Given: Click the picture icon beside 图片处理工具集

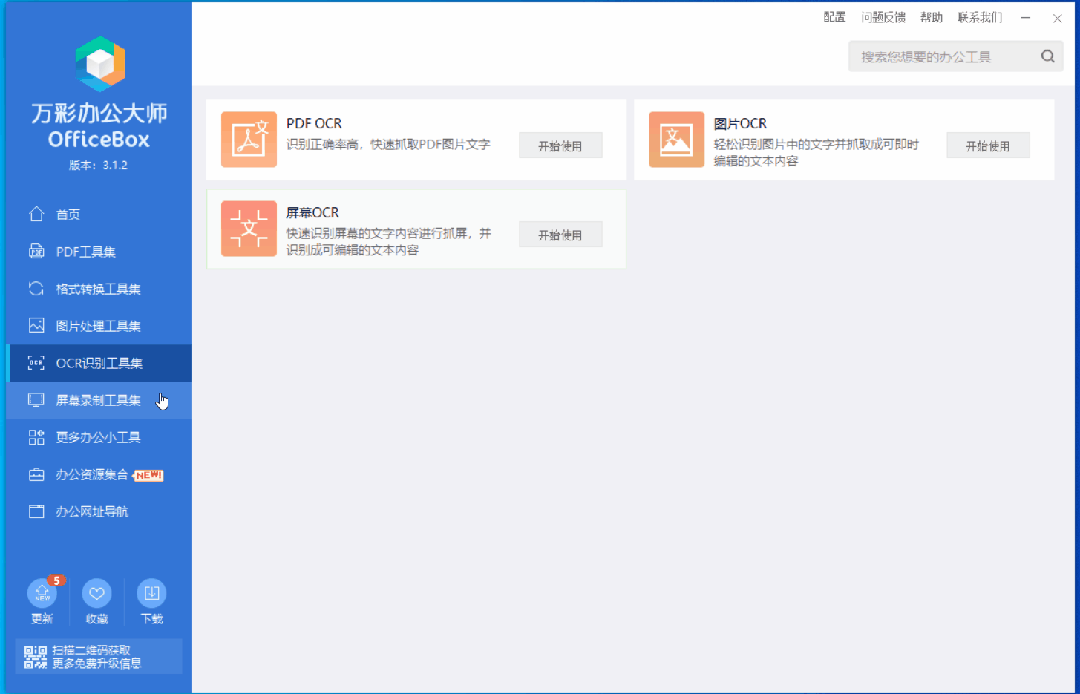Looking at the screenshot, I should coord(37,326).
